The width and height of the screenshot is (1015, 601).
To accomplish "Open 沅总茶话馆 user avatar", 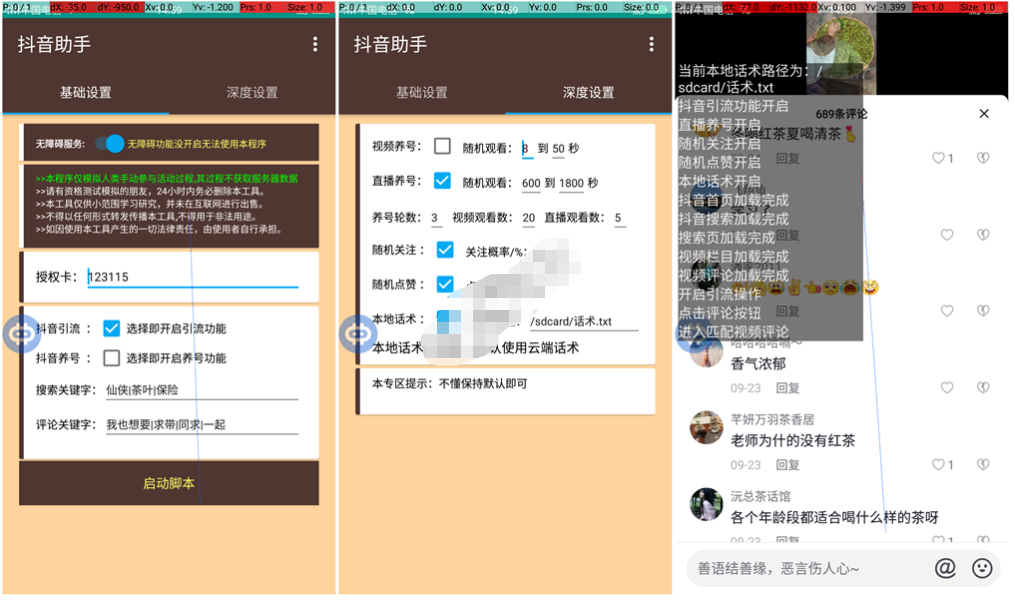I will pos(706,505).
